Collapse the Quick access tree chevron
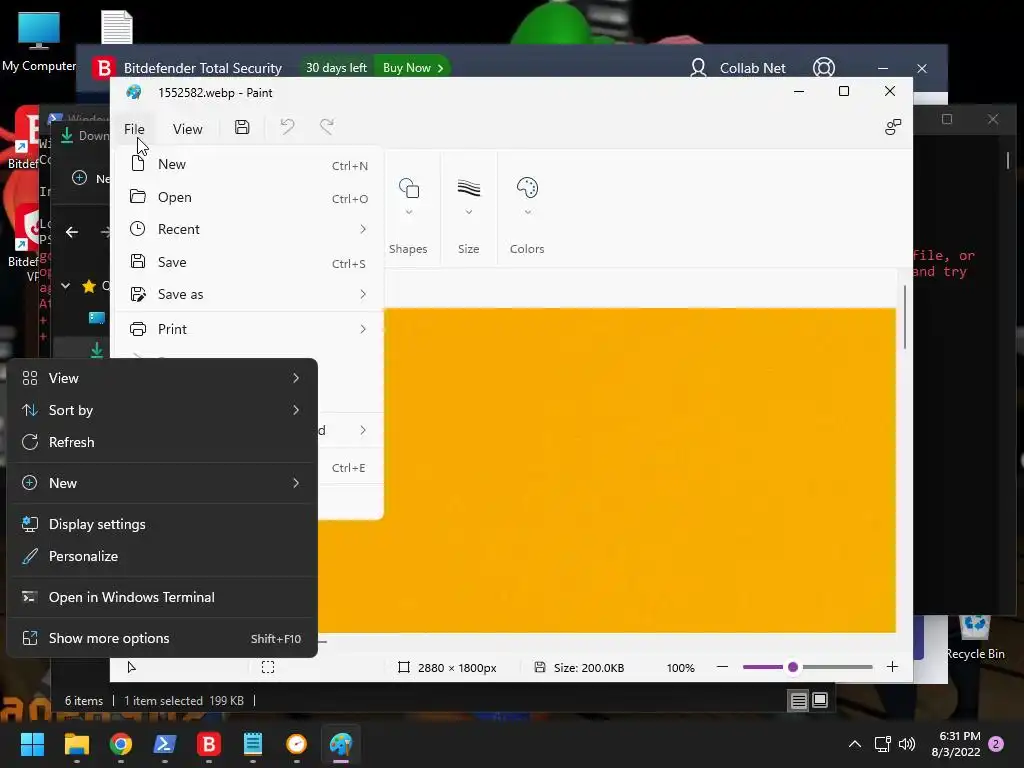Viewport: 1024px width, 768px height. pos(65,285)
